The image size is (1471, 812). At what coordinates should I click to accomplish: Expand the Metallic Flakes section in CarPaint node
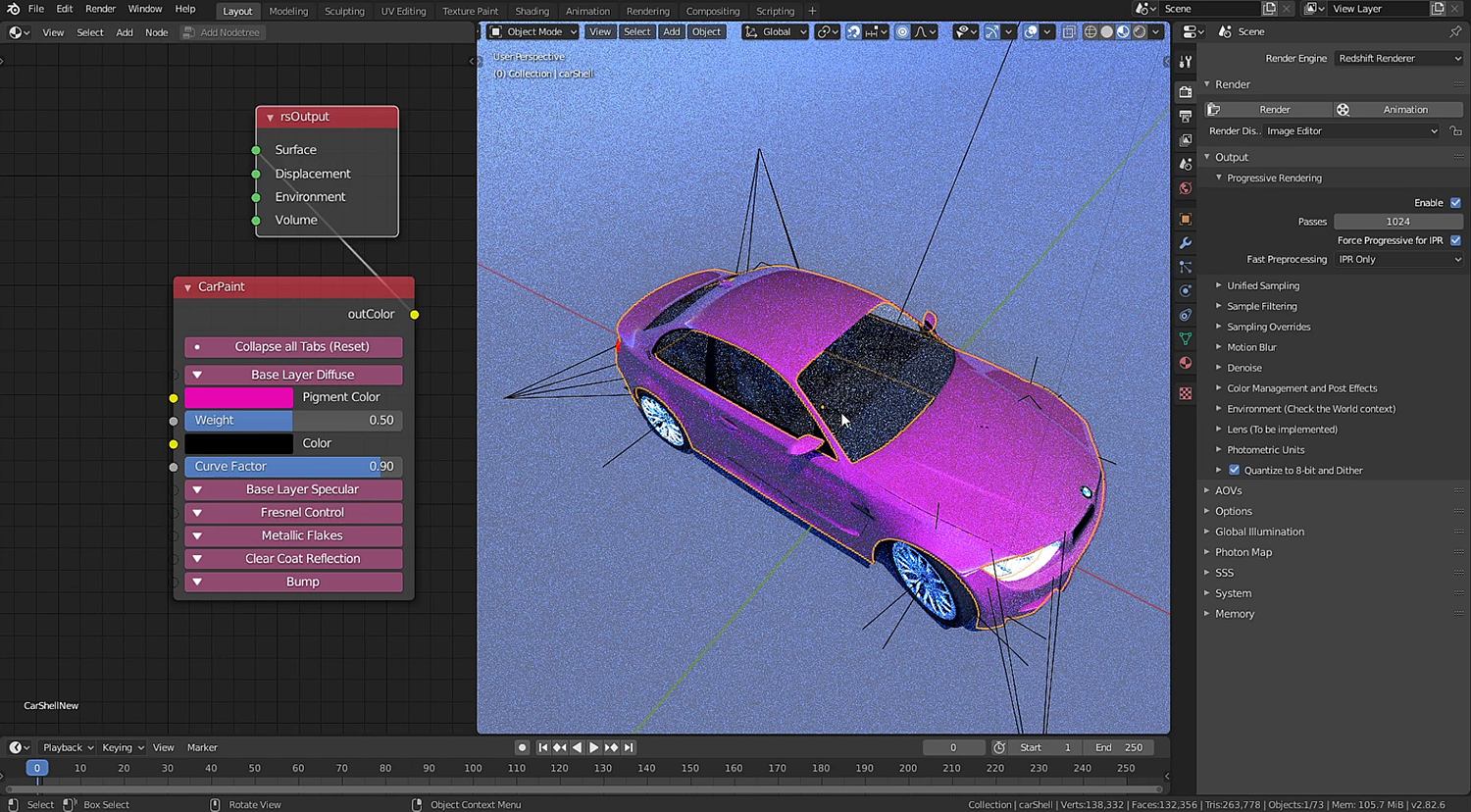tap(293, 535)
